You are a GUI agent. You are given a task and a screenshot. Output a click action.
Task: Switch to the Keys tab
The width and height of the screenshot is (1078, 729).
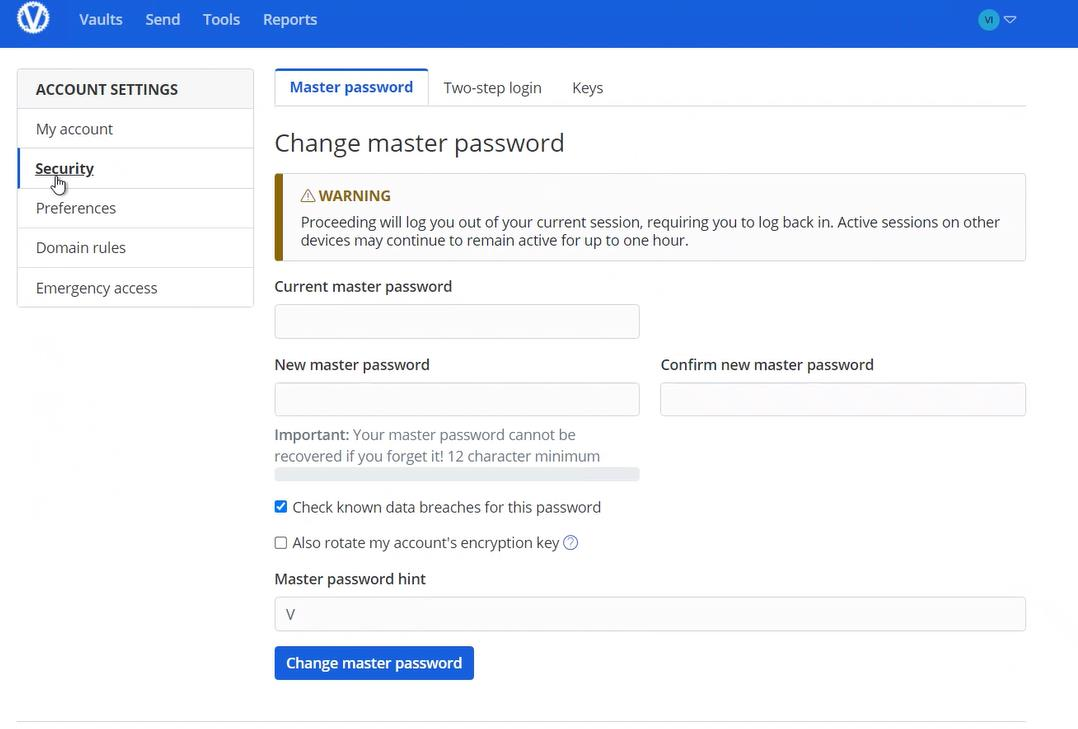[587, 88]
